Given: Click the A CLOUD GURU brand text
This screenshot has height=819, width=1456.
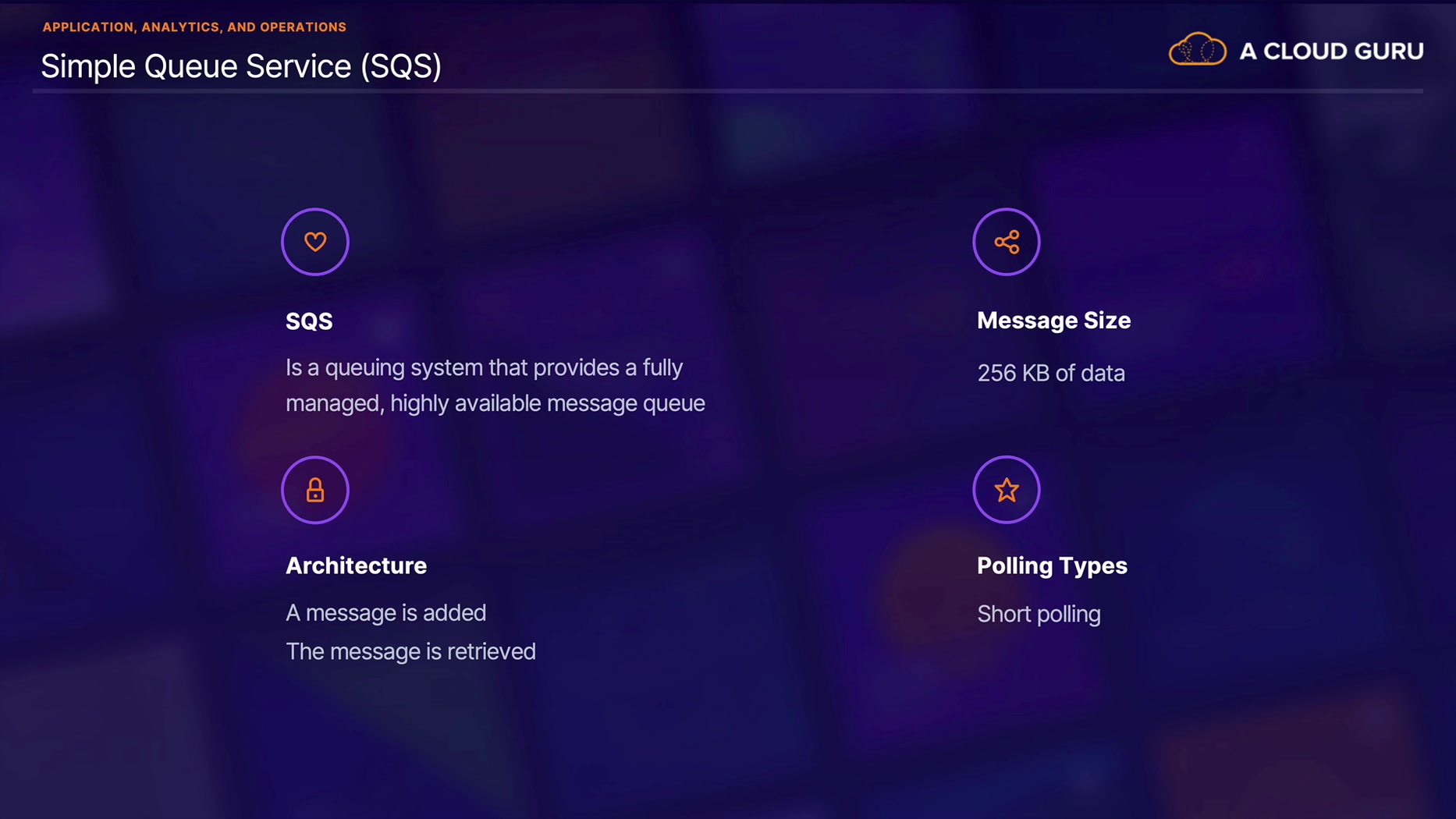Looking at the screenshot, I should 1331,51.
